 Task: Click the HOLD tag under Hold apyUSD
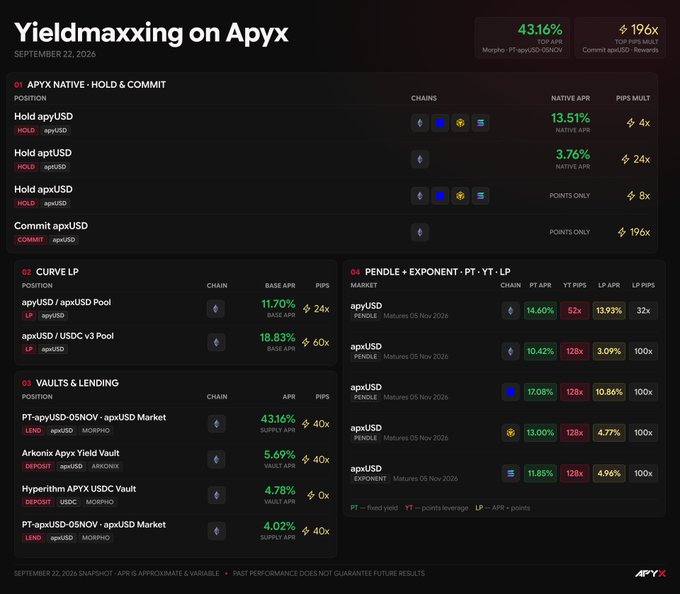[26, 130]
